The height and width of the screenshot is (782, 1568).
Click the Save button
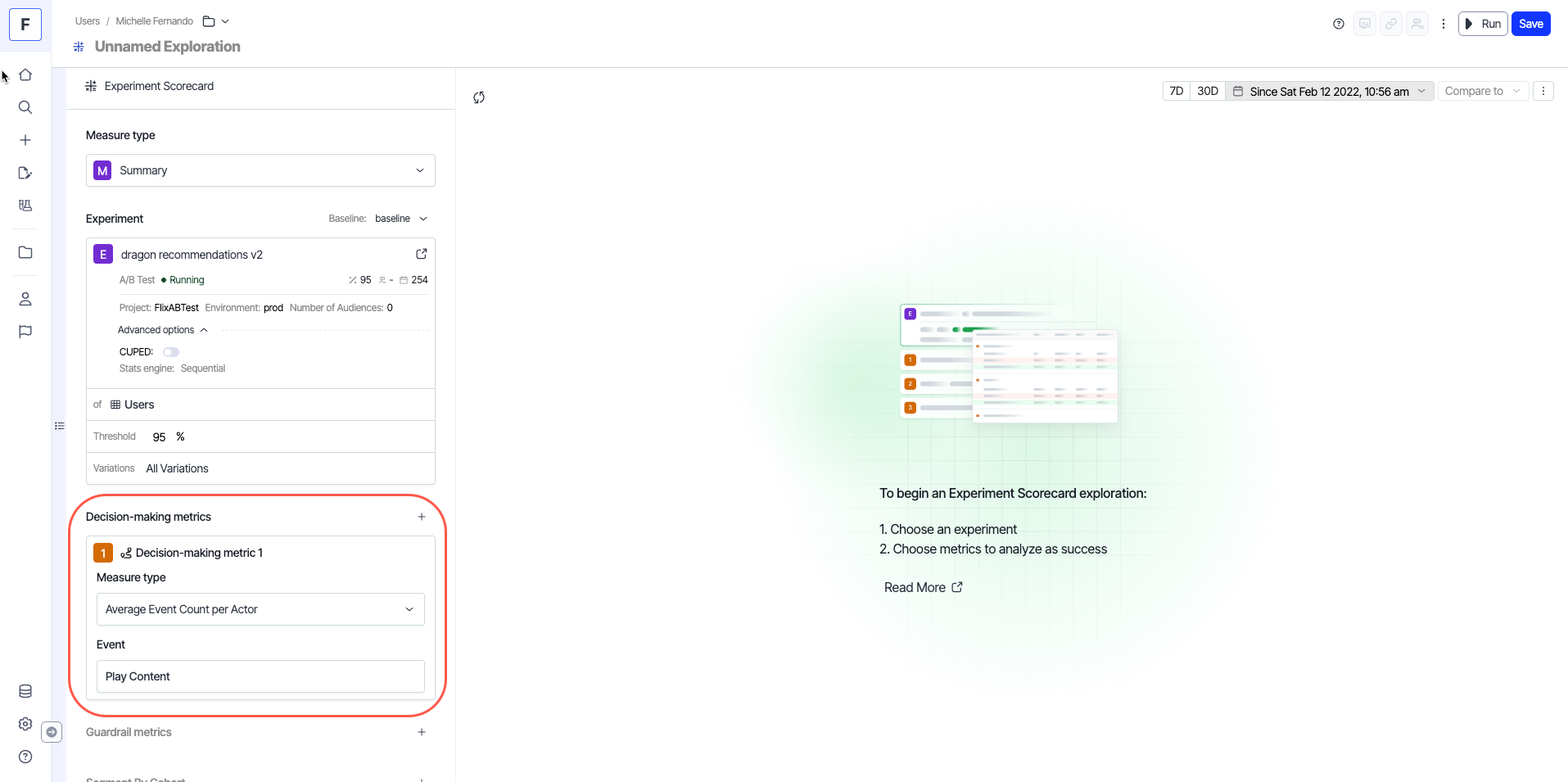1530,24
